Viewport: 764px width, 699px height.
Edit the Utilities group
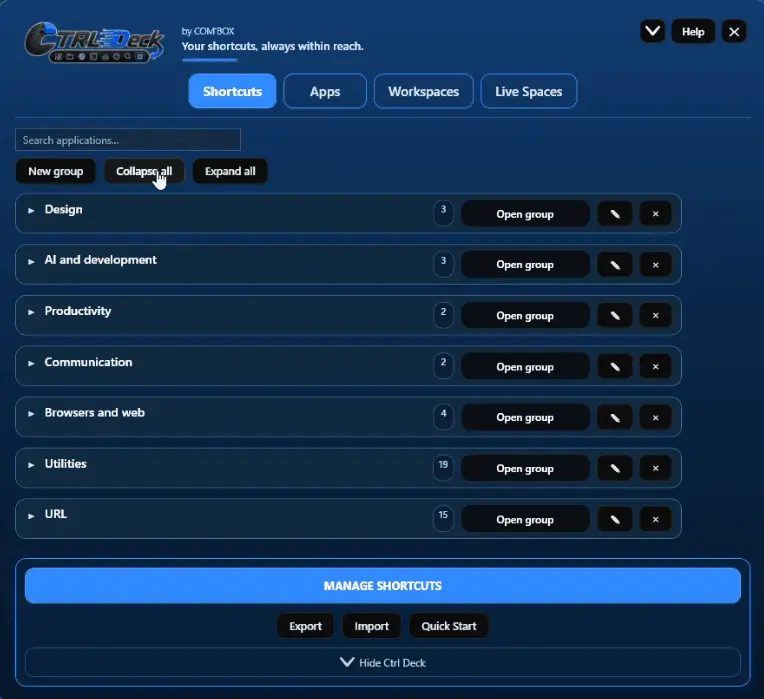[615, 469]
